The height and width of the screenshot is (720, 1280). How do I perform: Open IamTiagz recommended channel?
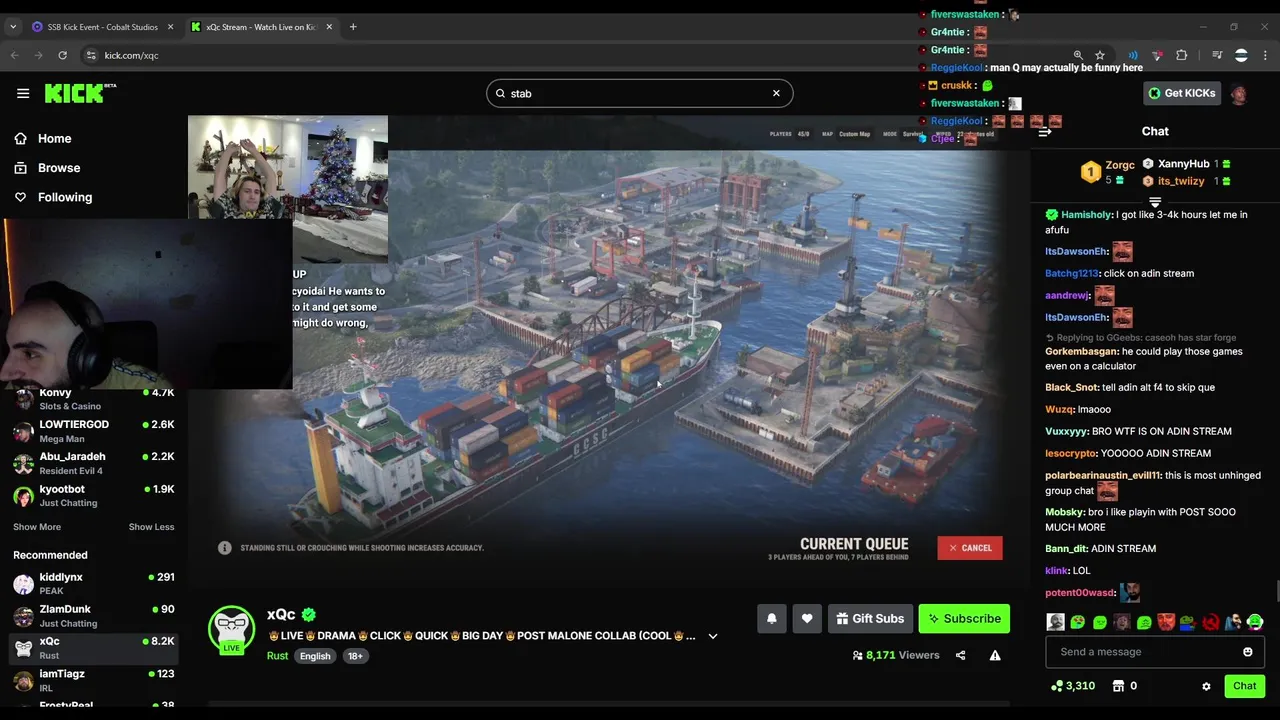[93, 680]
